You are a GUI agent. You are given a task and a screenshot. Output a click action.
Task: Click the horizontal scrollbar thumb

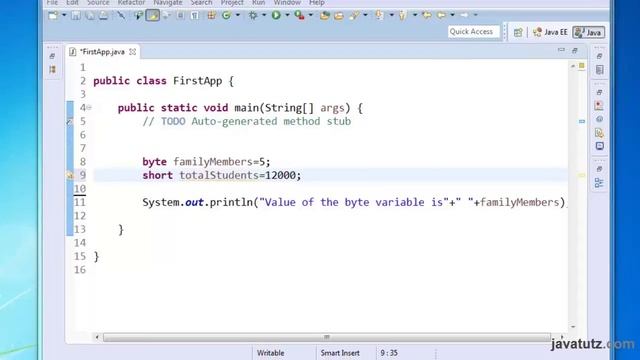(x=327, y=337)
